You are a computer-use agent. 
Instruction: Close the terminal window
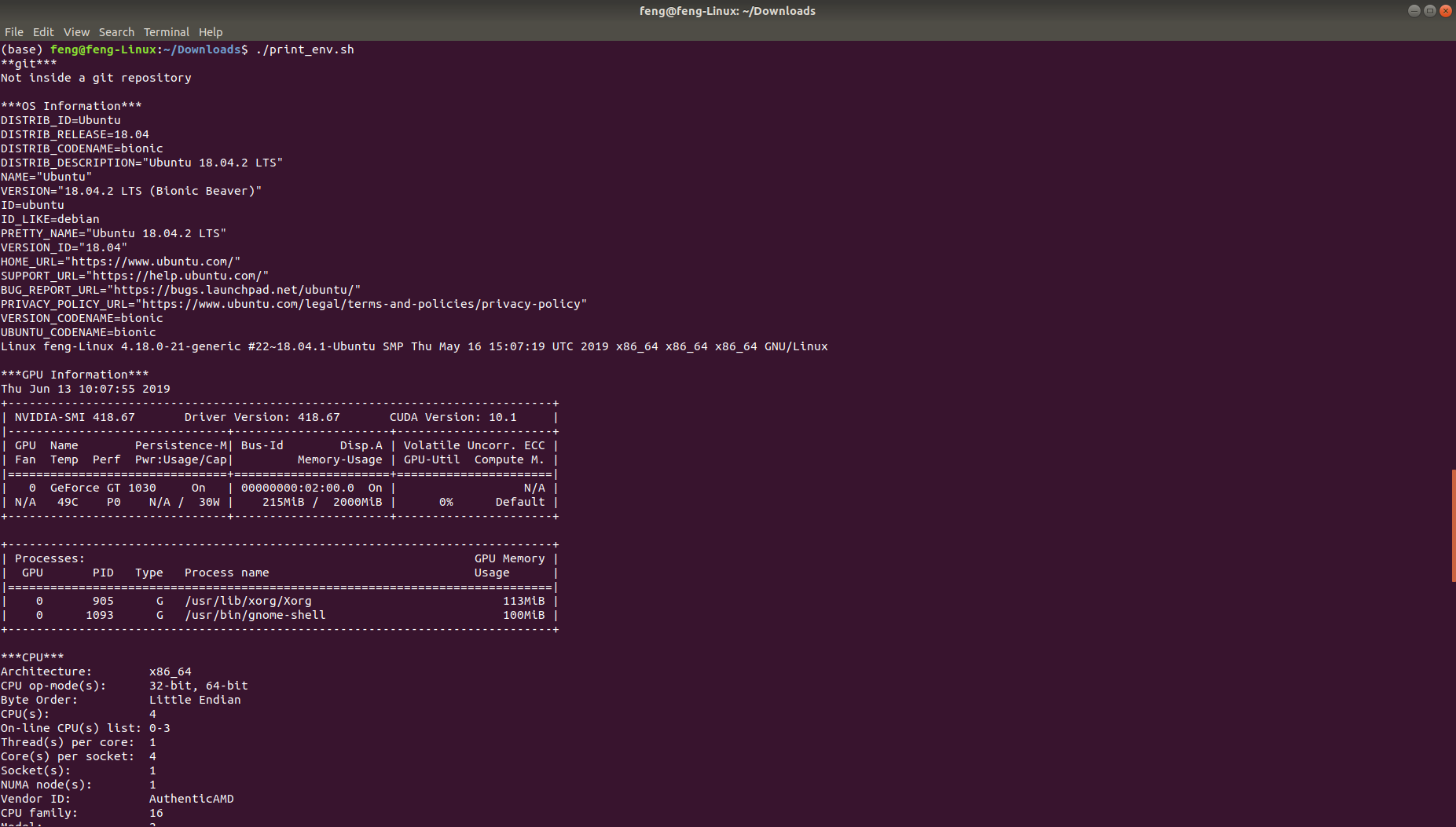tap(1445, 11)
